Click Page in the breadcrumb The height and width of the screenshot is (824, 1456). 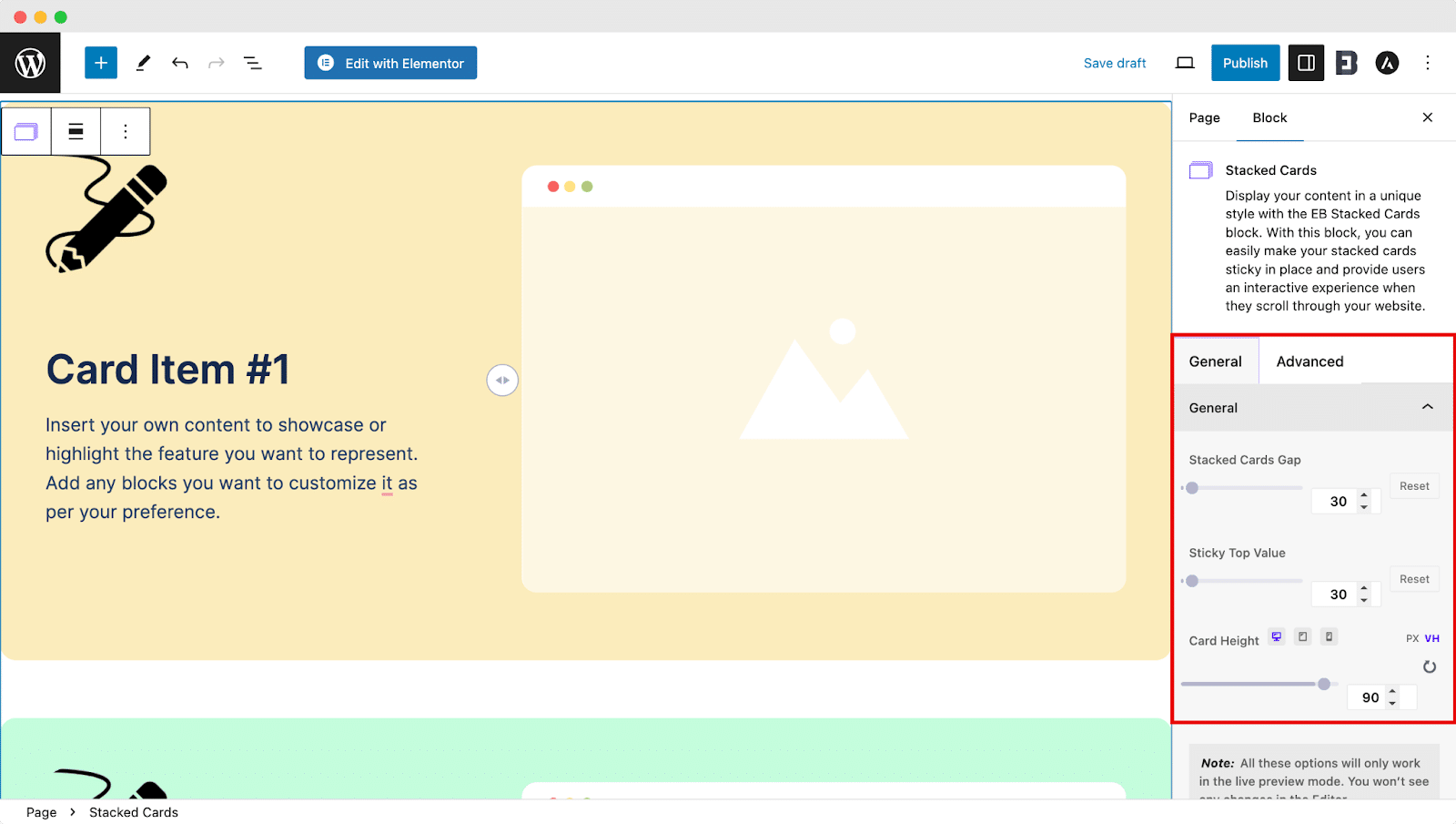tap(41, 812)
